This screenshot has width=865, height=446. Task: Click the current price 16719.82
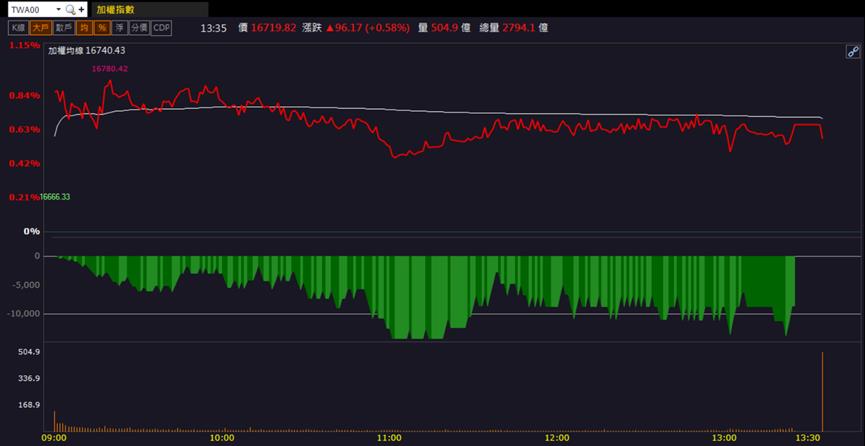tap(274, 28)
